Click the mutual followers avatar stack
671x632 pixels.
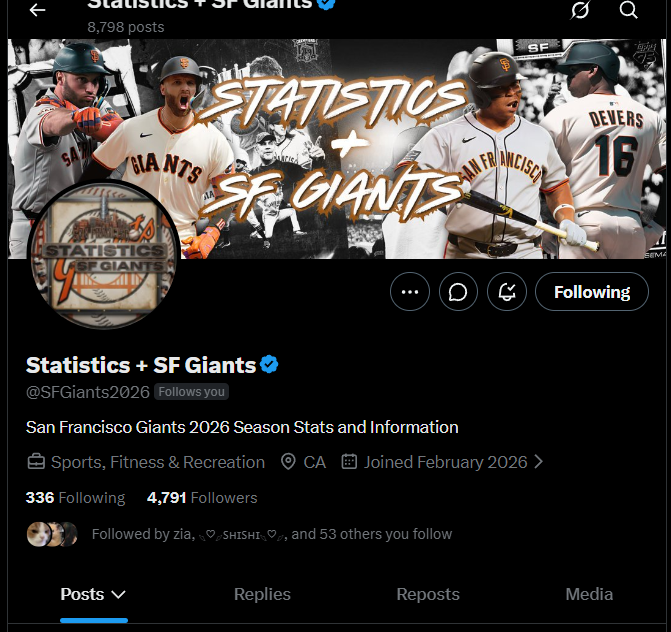point(52,534)
